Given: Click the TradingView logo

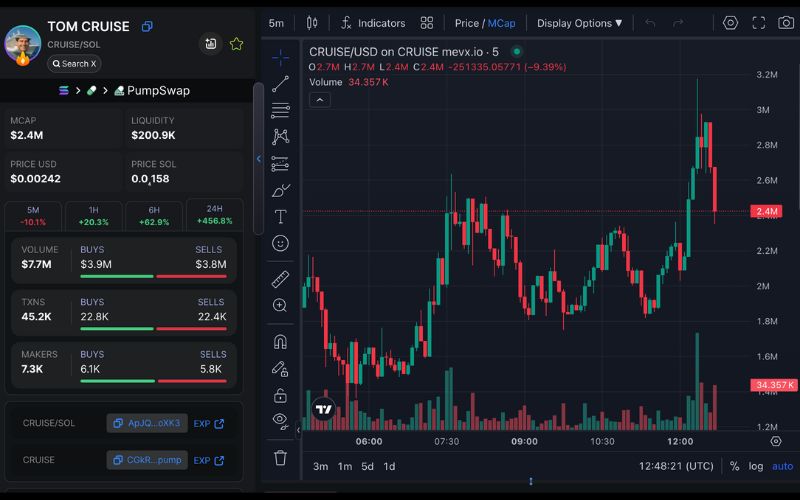Looking at the screenshot, I should [x=323, y=409].
